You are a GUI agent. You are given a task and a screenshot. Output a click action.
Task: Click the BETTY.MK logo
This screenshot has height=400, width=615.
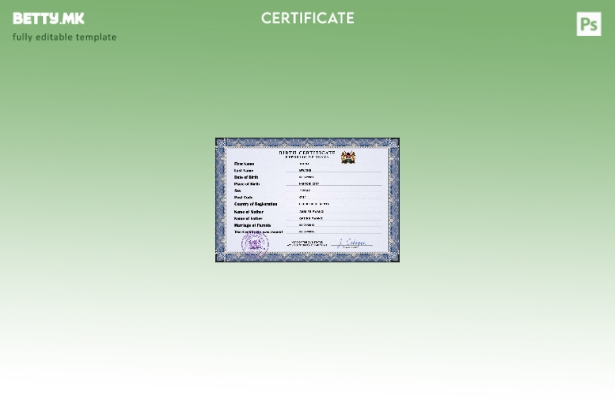(48, 18)
